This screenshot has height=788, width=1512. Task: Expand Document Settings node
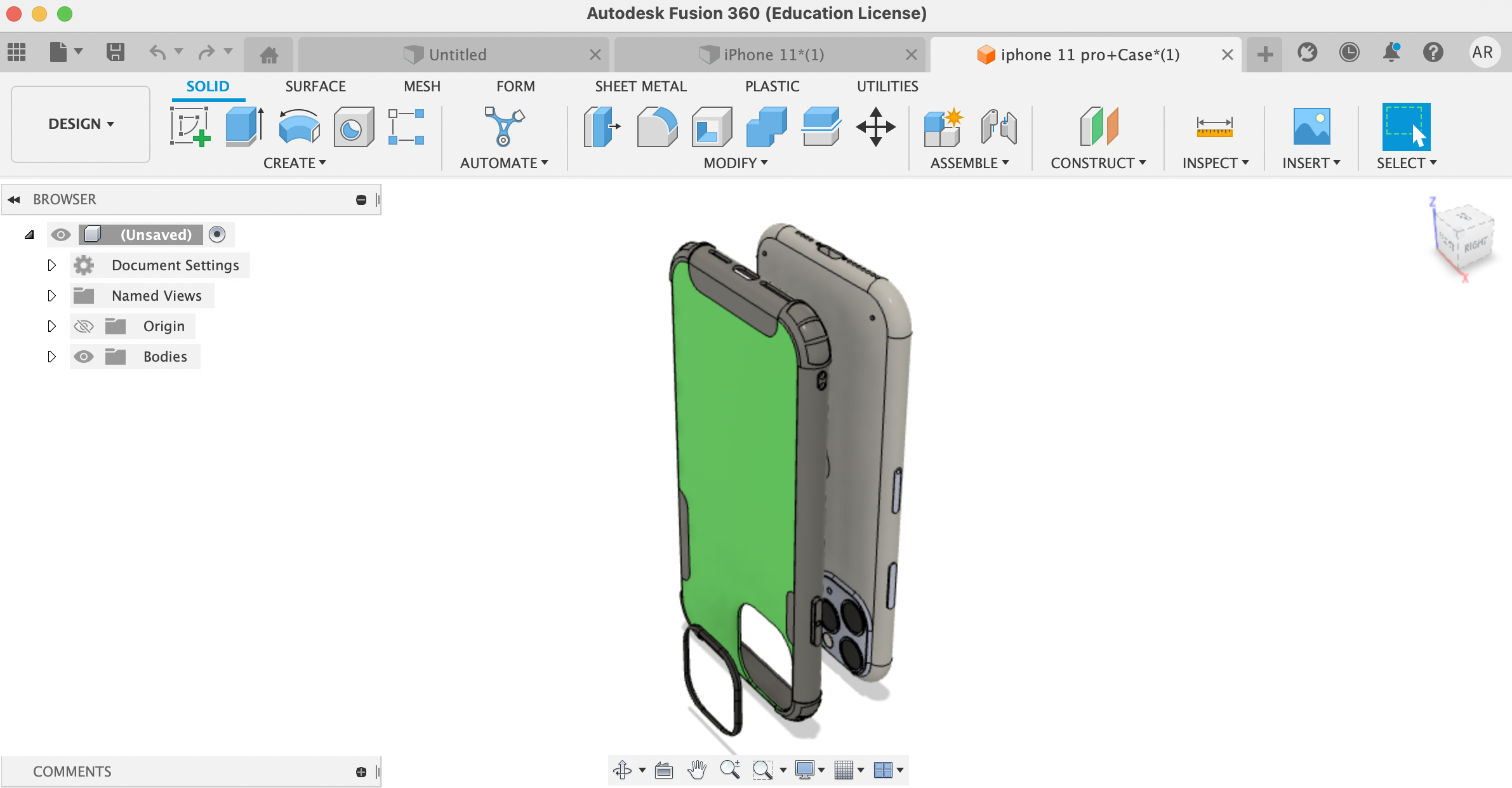coord(52,265)
